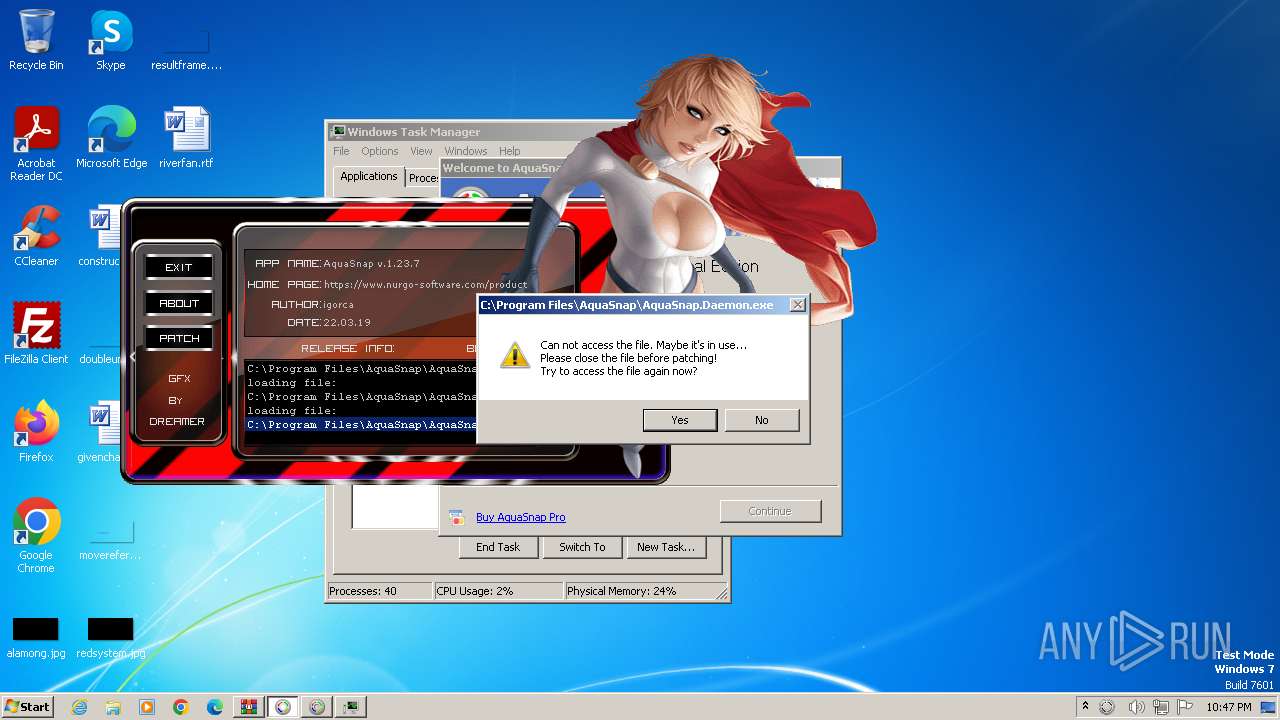This screenshot has height=720, width=1280.
Task: Launch the Skype desktop shortcut
Action: 110,40
